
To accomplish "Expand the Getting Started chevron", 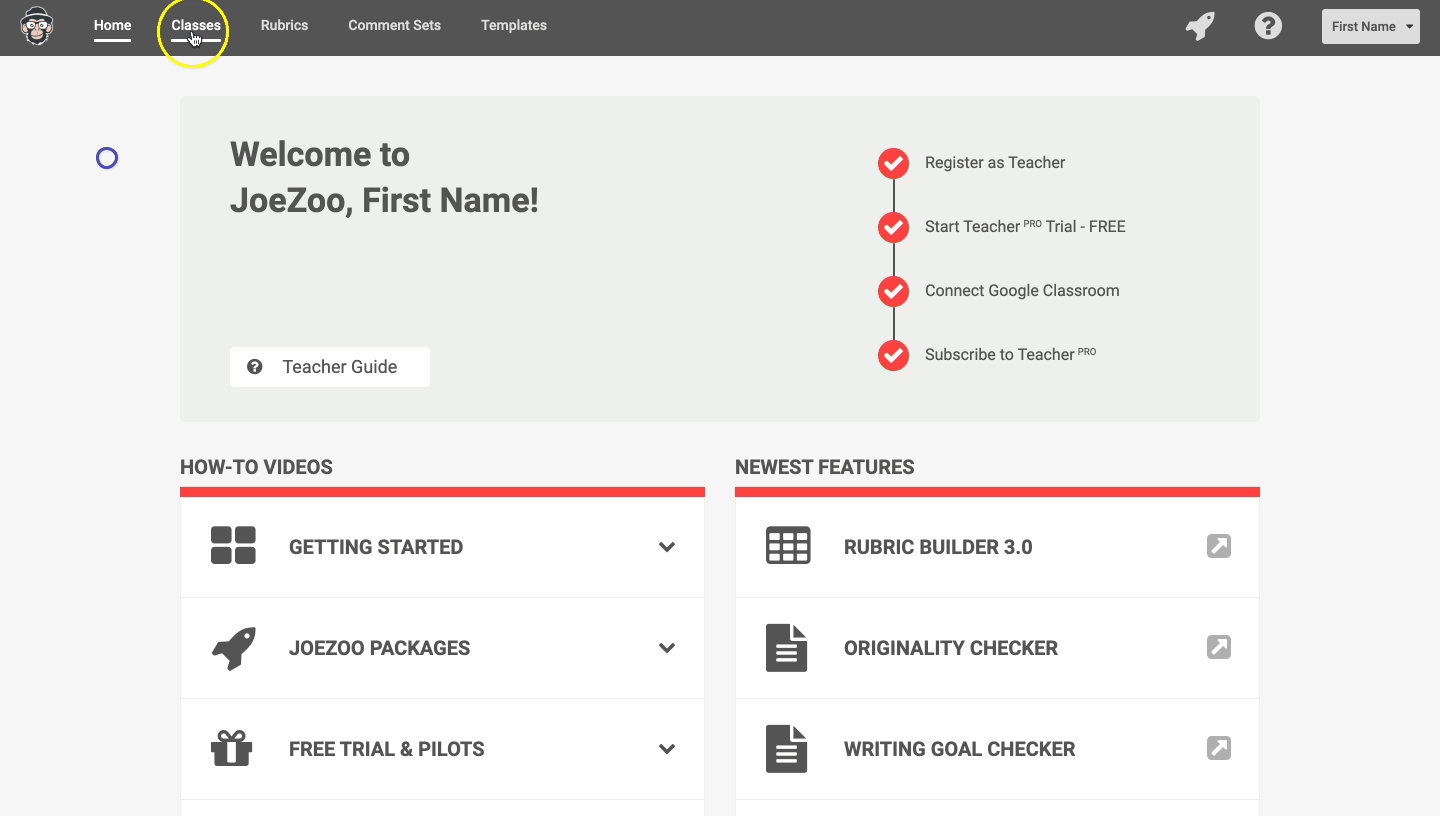I will pyautogui.click(x=667, y=547).
